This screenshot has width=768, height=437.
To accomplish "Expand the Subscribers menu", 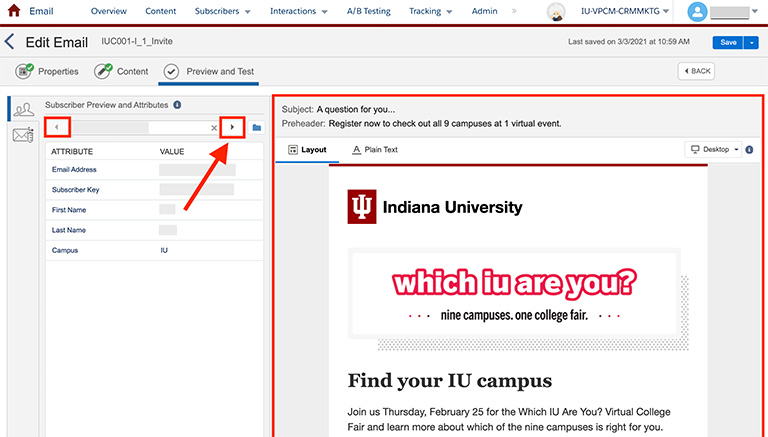I will (x=220, y=11).
